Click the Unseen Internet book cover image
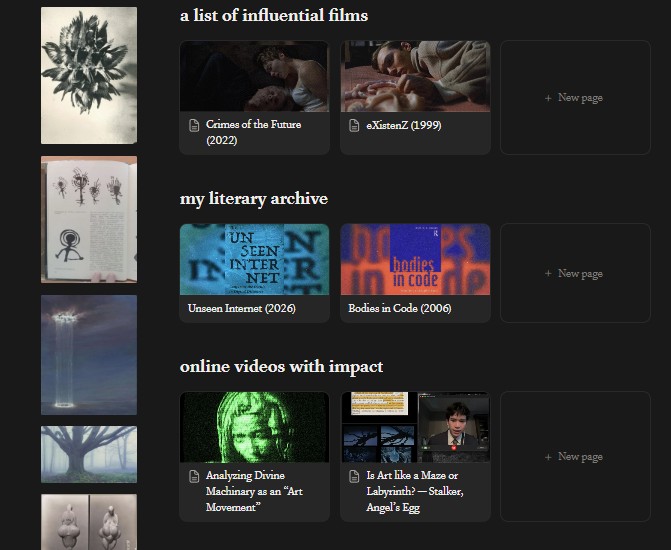The width and height of the screenshot is (671, 550). [x=255, y=259]
